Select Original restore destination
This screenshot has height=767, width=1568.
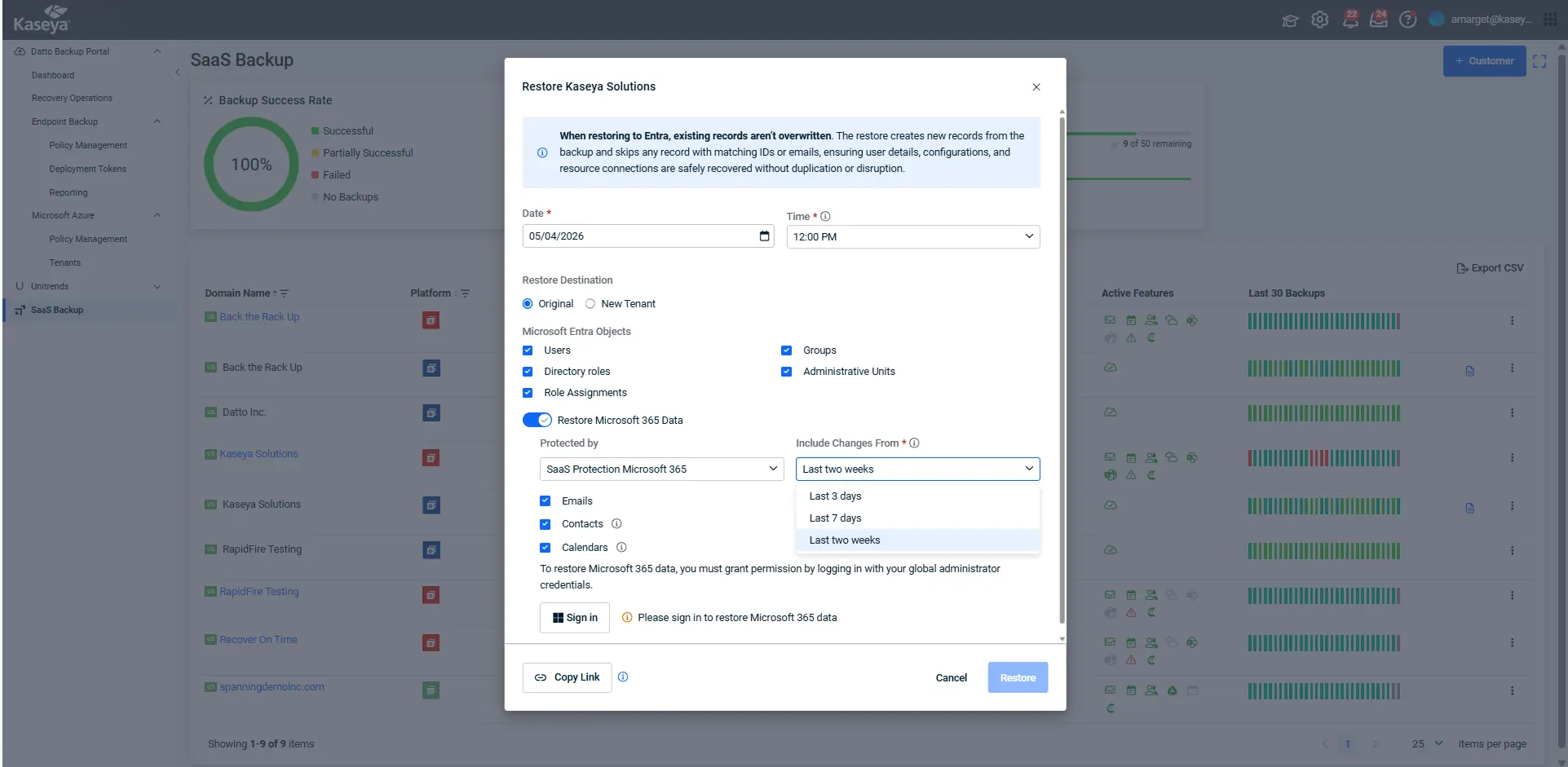(x=528, y=304)
